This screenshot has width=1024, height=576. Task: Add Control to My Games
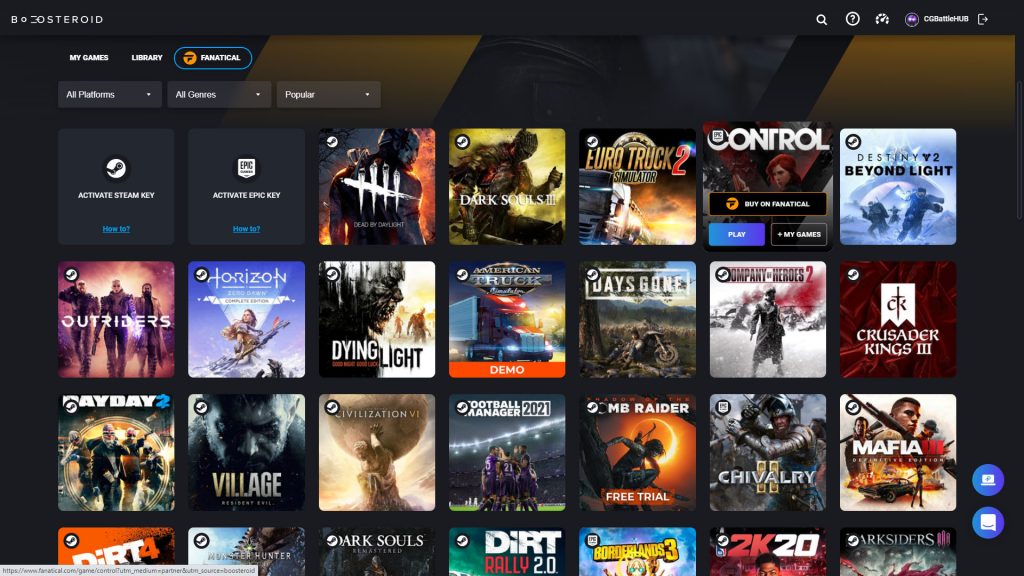coord(799,234)
